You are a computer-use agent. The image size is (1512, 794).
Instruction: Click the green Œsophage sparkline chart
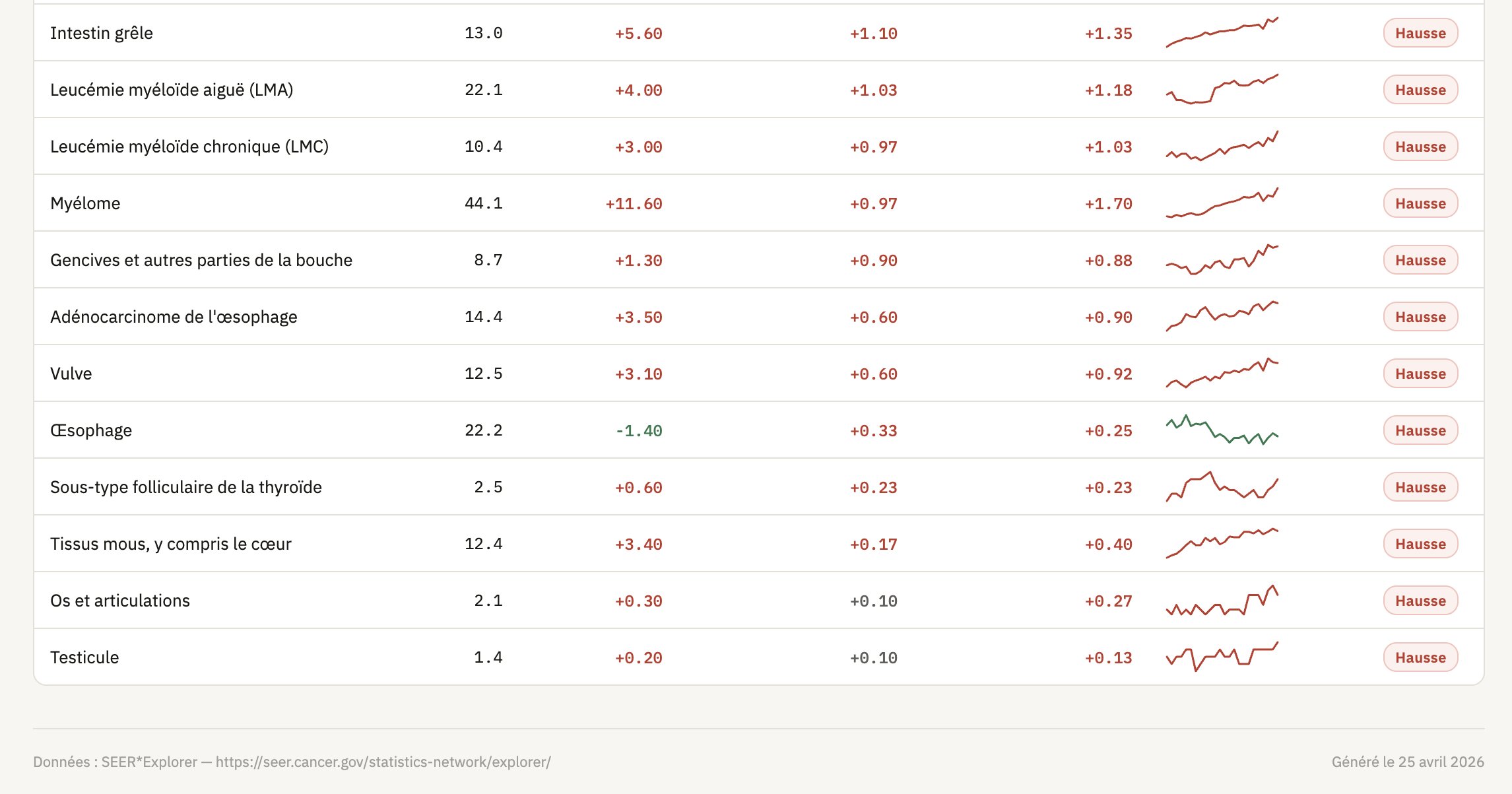point(1222,430)
